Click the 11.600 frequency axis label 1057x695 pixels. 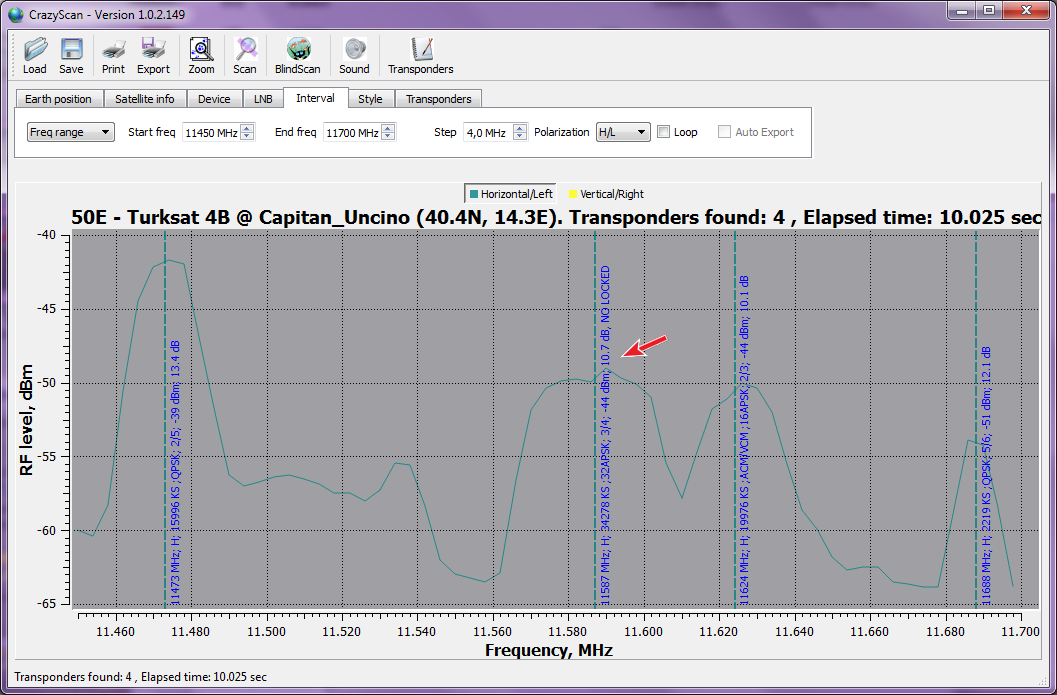click(x=643, y=632)
